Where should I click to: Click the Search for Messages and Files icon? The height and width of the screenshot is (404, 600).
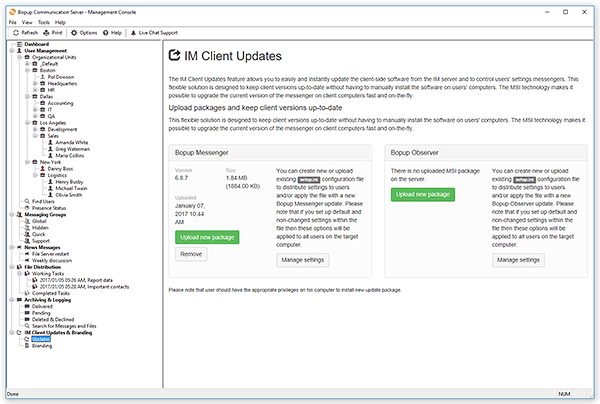[x=27, y=326]
